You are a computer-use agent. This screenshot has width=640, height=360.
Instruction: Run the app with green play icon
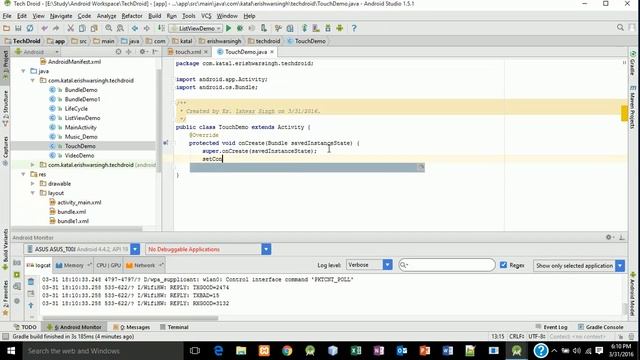pyautogui.click(x=229, y=28)
